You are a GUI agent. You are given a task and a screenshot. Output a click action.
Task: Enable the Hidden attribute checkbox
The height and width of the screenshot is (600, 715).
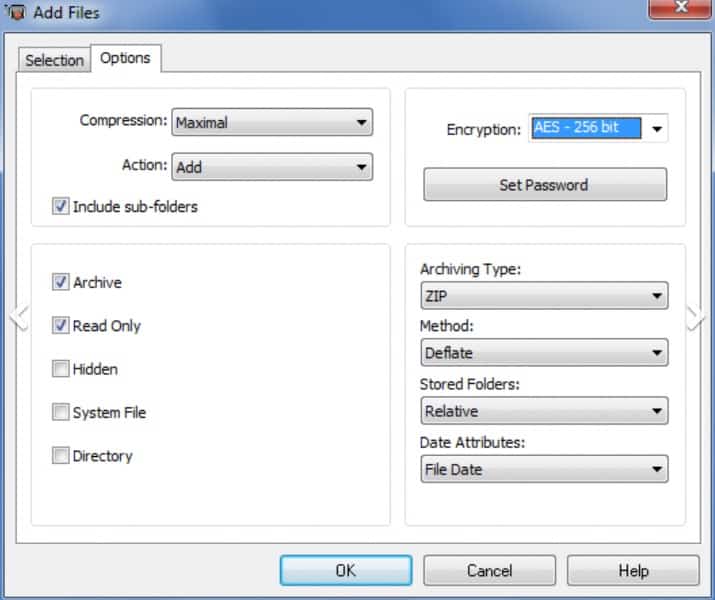pyautogui.click(x=61, y=369)
